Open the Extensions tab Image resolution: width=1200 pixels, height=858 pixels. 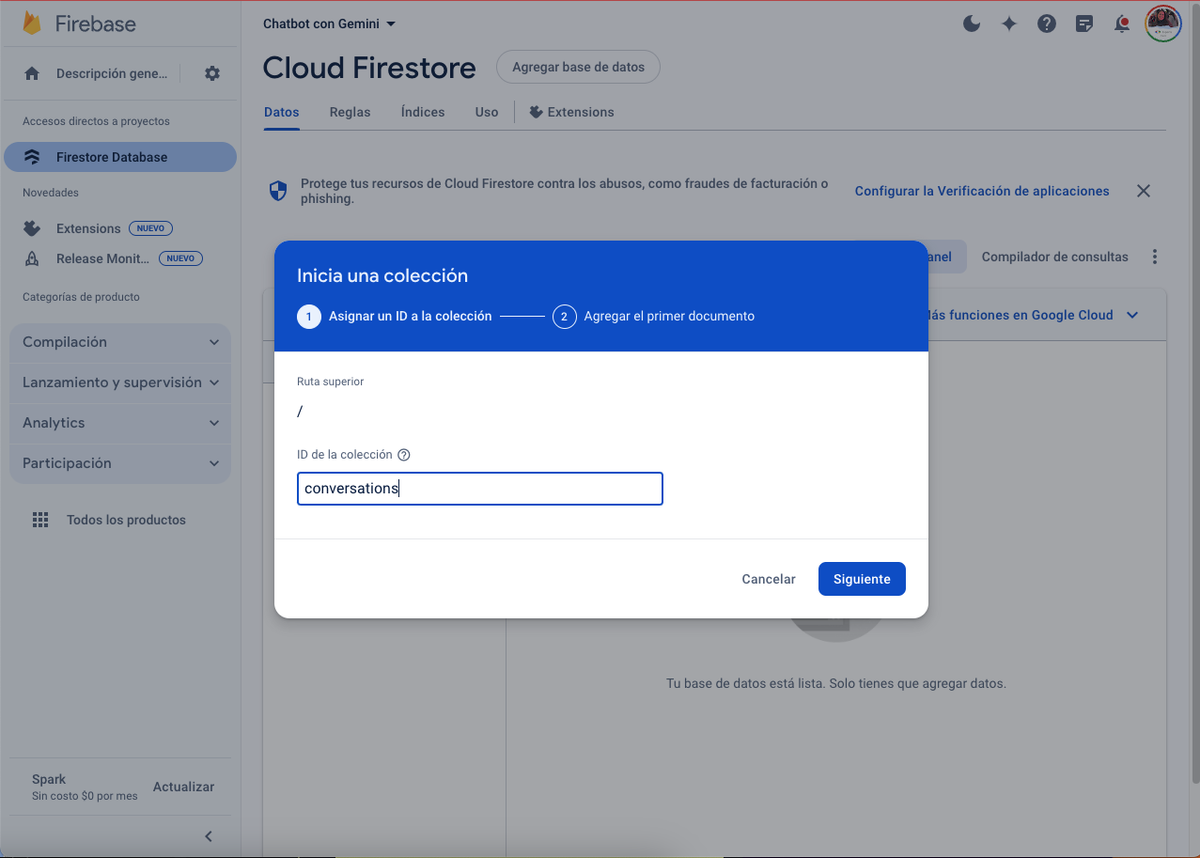[572, 112]
